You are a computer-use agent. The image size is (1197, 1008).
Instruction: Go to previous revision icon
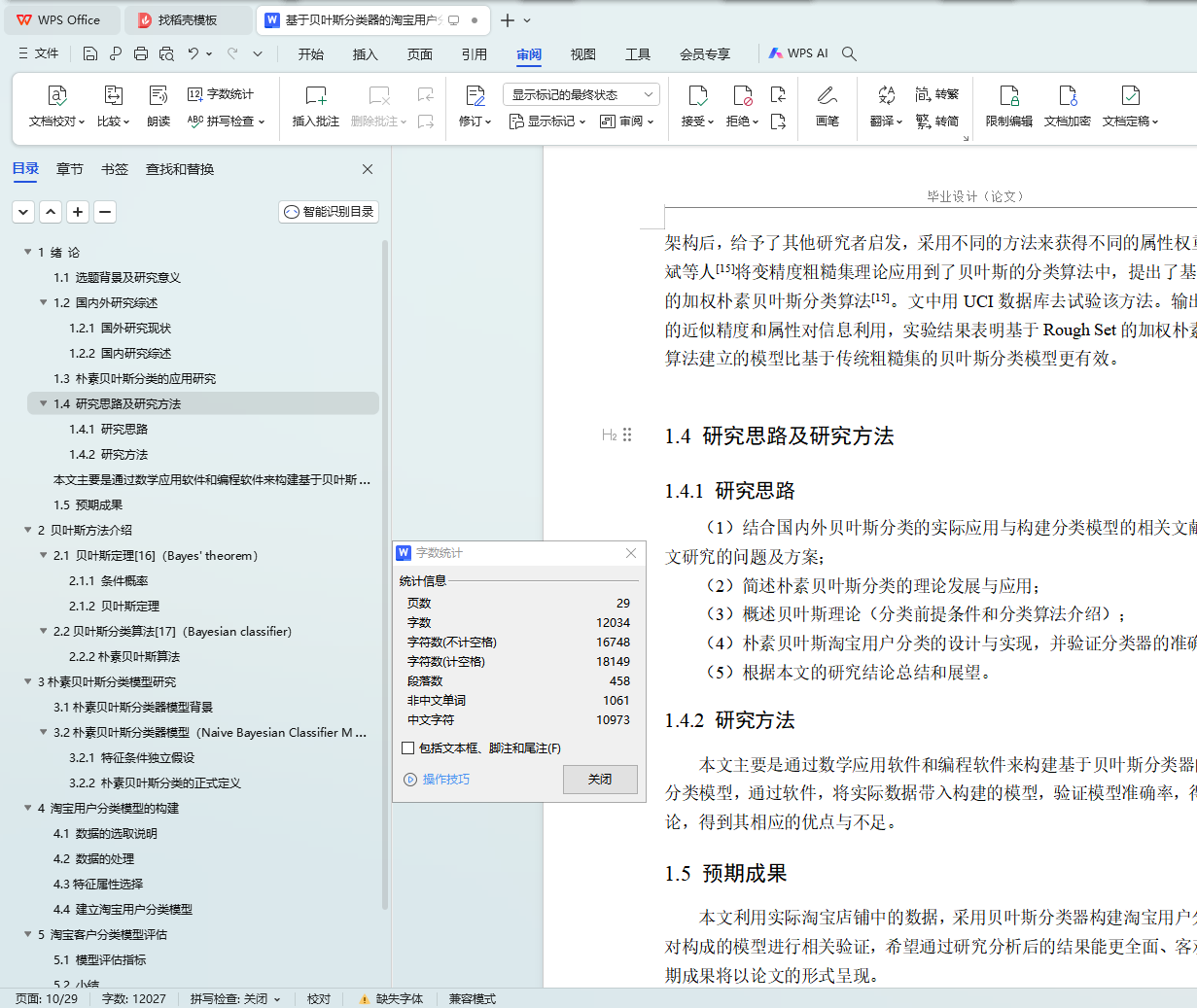tap(778, 94)
